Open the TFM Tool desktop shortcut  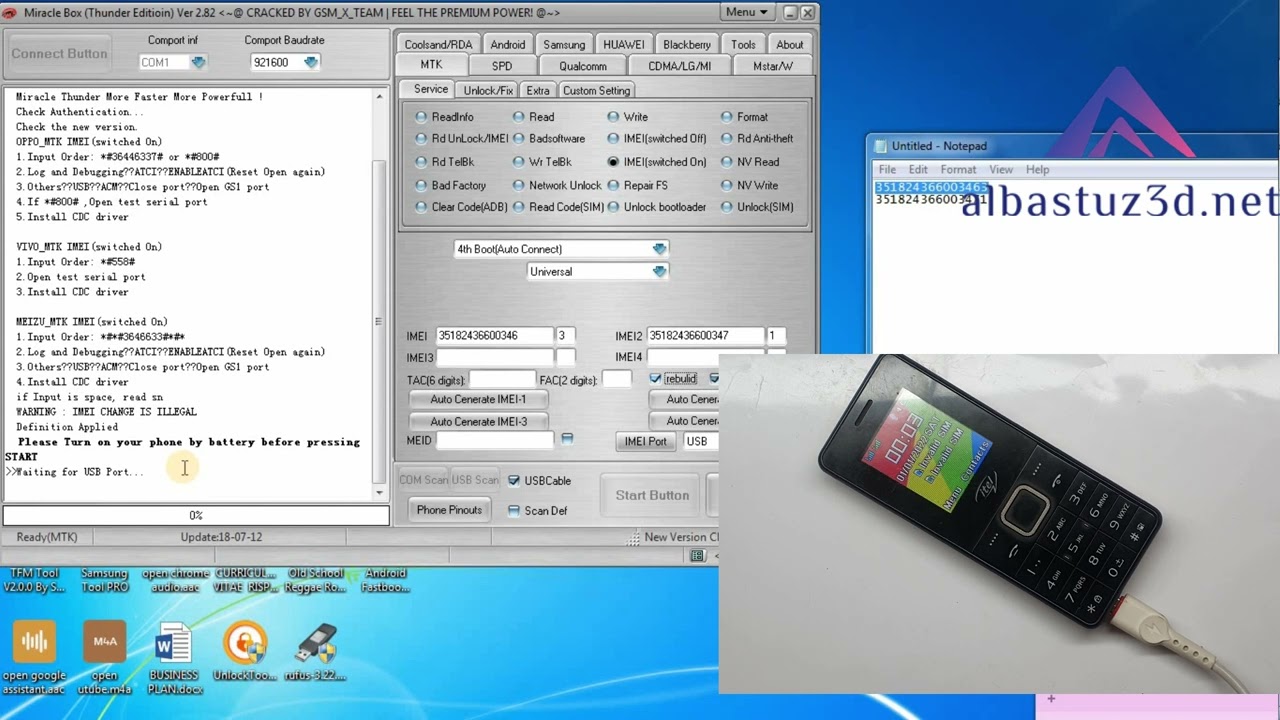point(34,581)
